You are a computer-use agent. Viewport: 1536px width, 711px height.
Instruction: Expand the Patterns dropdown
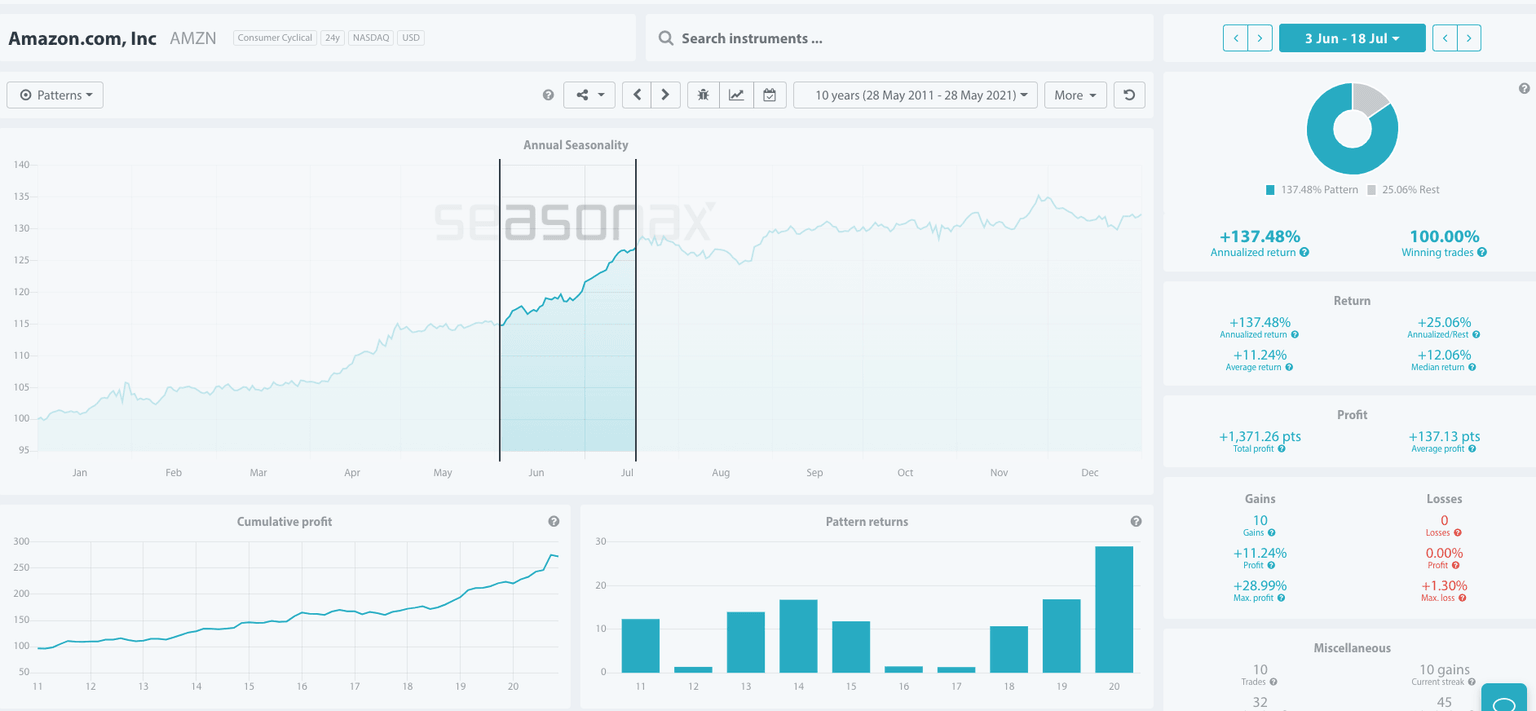55,95
